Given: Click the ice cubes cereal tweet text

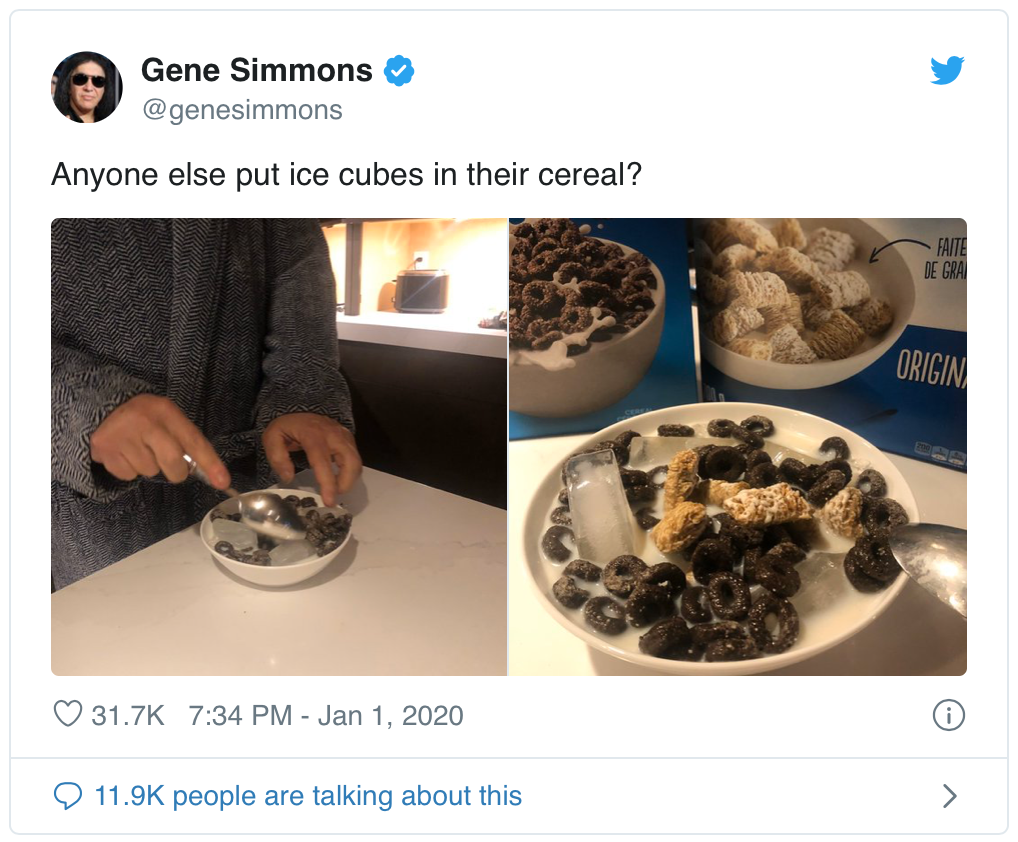Looking at the screenshot, I should (x=347, y=174).
